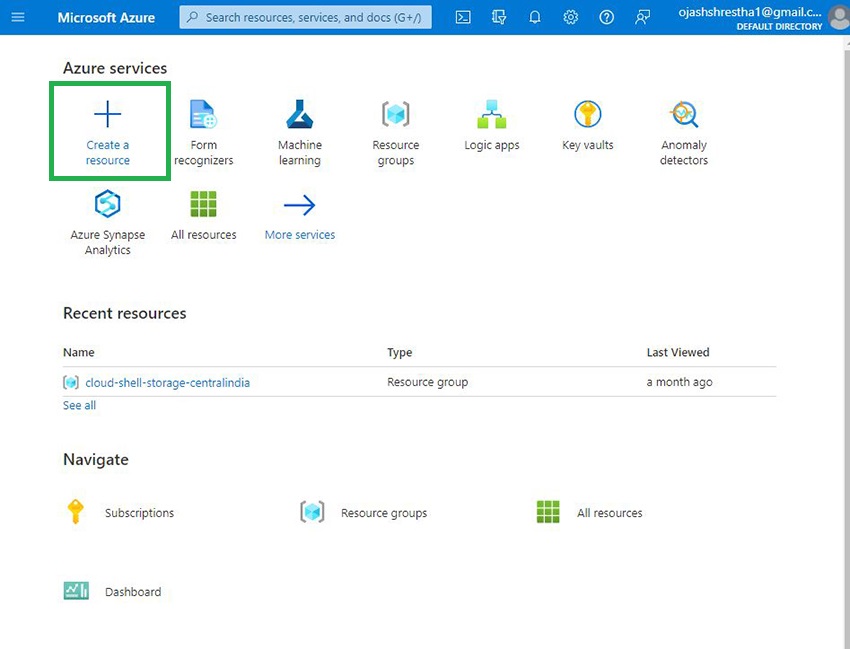Screen dimensions: 850x649
Task: Click the Create a resource plus icon
Action: 107,114
